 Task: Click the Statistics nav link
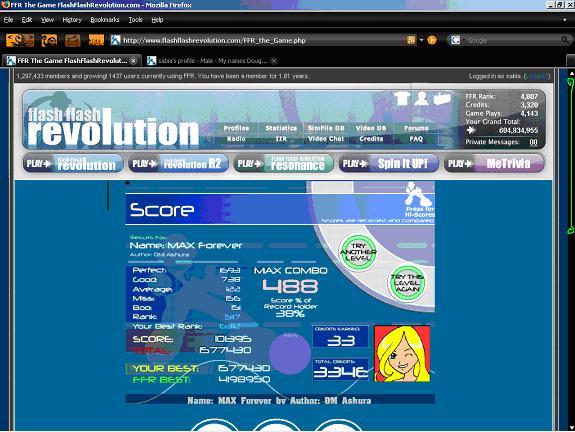(x=281, y=128)
